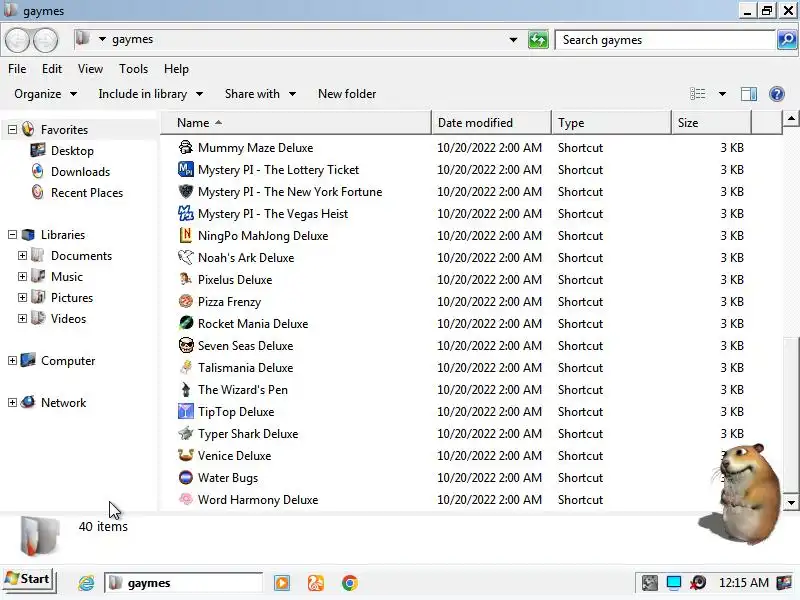The height and width of the screenshot is (600, 800).
Task: Click the change view icon
Action: click(697, 94)
